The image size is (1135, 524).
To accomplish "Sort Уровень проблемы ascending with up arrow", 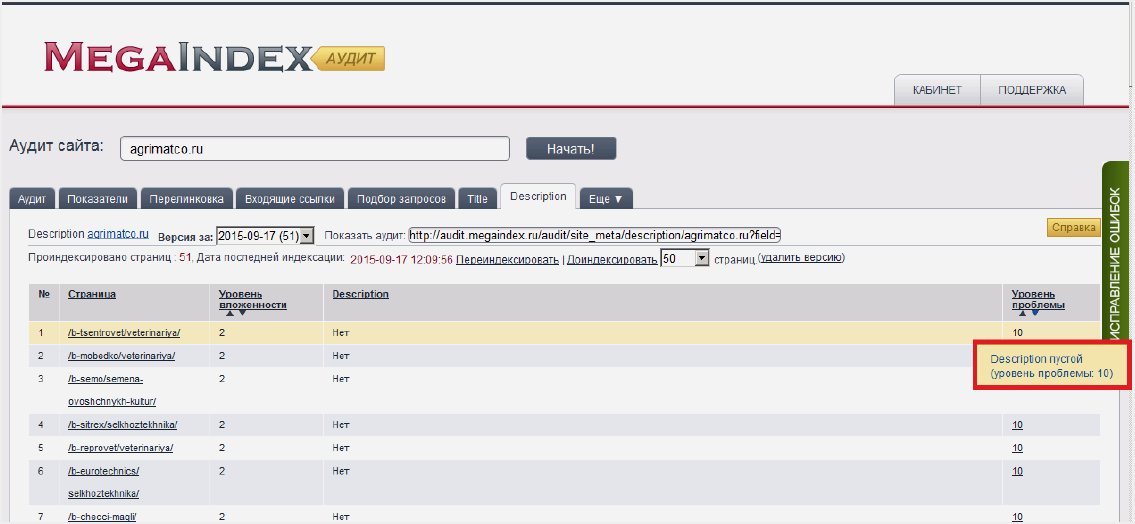I will 1022,313.
